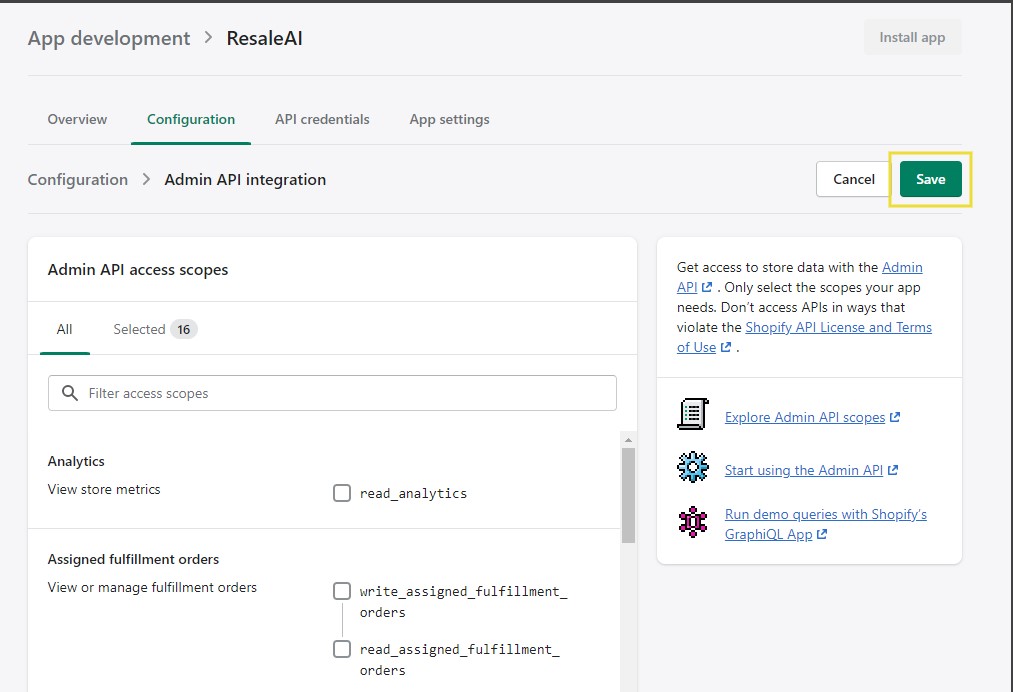Check read_assigned_fulfillment_orders scope
The height and width of the screenshot is (692, 1013).
(342, 649)
